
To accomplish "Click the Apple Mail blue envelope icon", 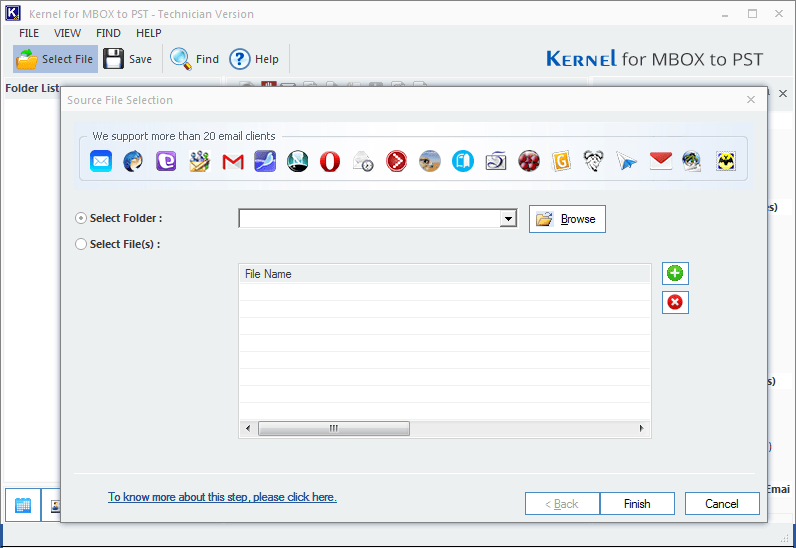I will pos(101,162).
